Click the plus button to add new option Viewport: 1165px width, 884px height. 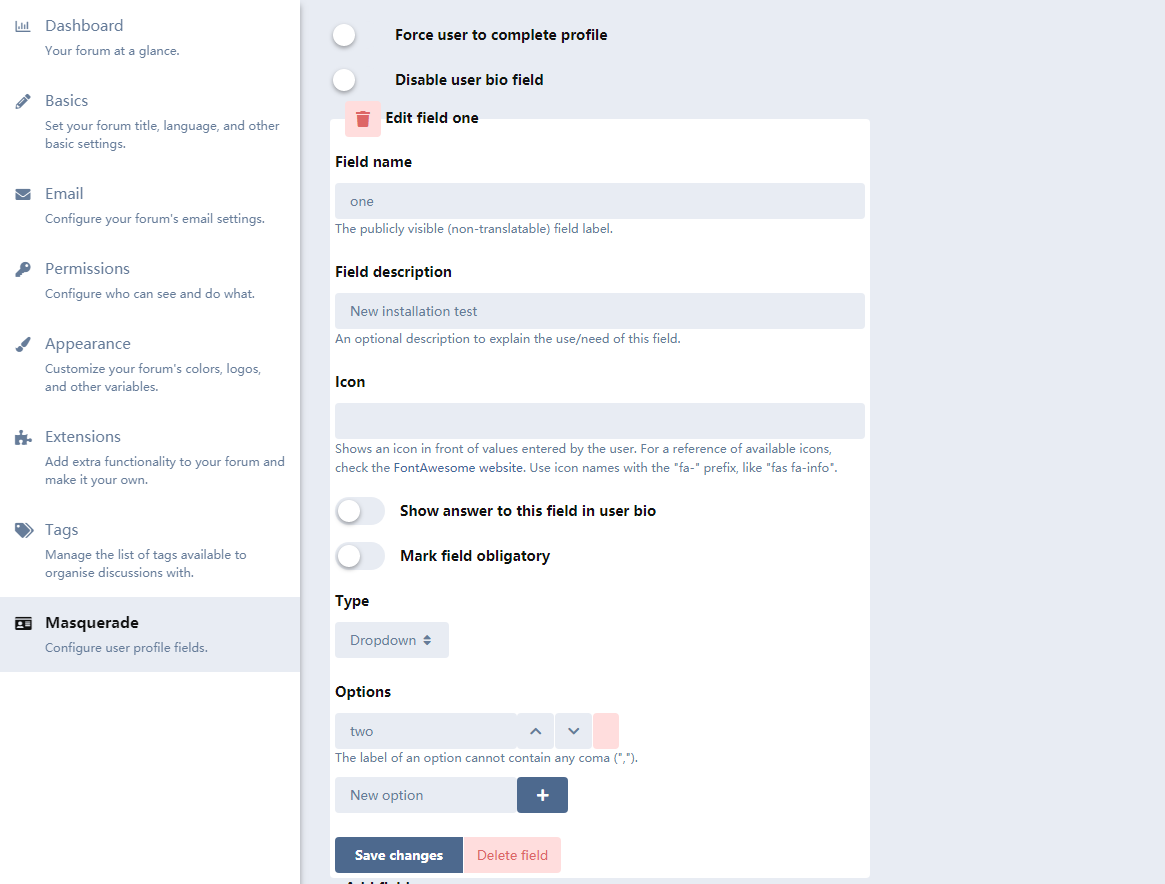[542, 795]
